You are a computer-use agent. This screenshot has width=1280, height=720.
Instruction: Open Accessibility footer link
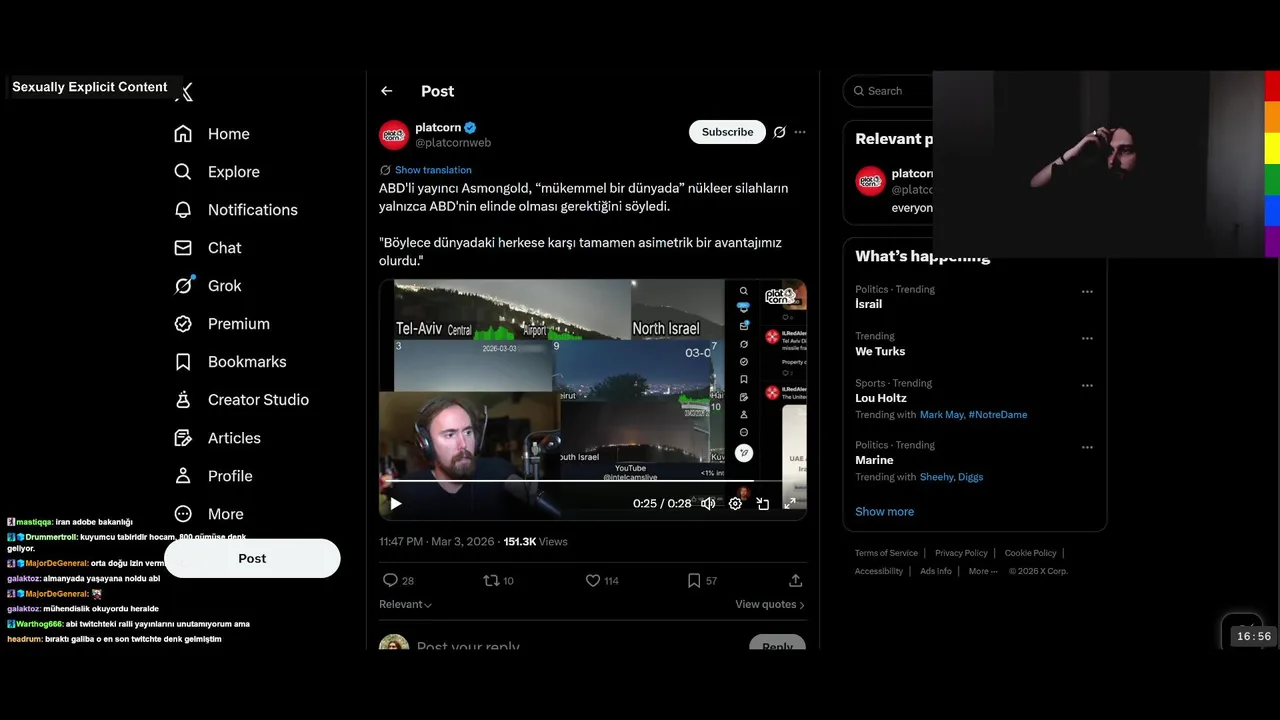pyautogui.click(x=879, y=571)
